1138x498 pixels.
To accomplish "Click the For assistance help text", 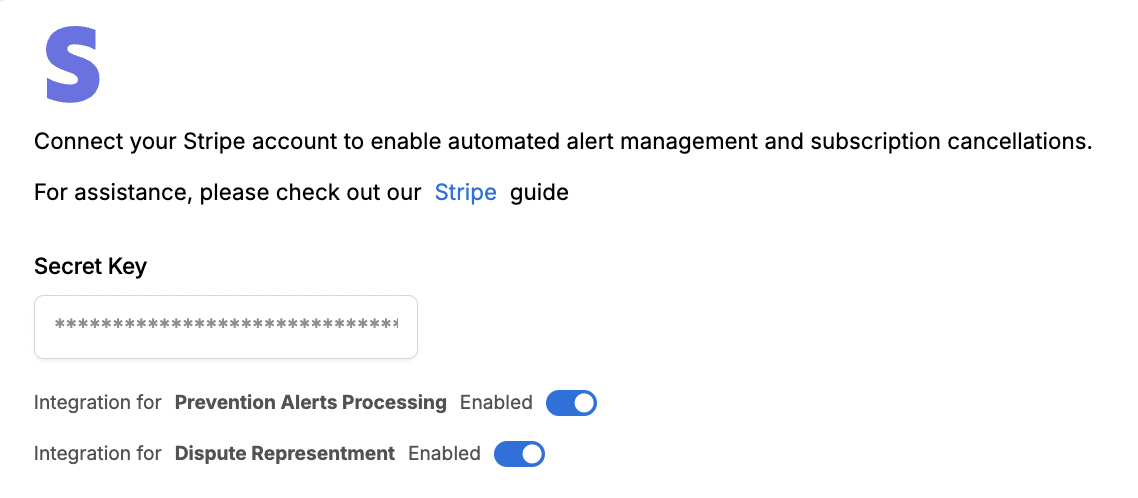I will pyautogui.click(x=227, y=192).
